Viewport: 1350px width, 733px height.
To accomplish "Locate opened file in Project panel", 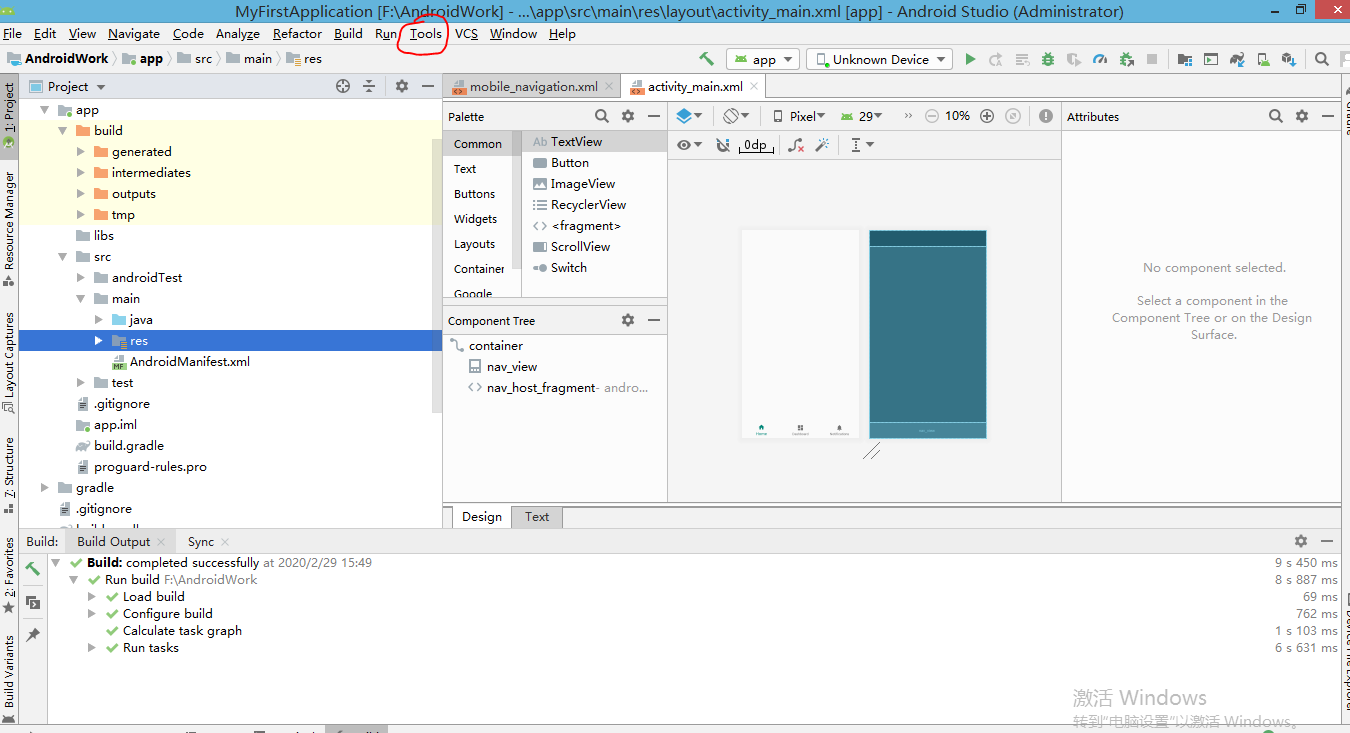I will 343,86.
